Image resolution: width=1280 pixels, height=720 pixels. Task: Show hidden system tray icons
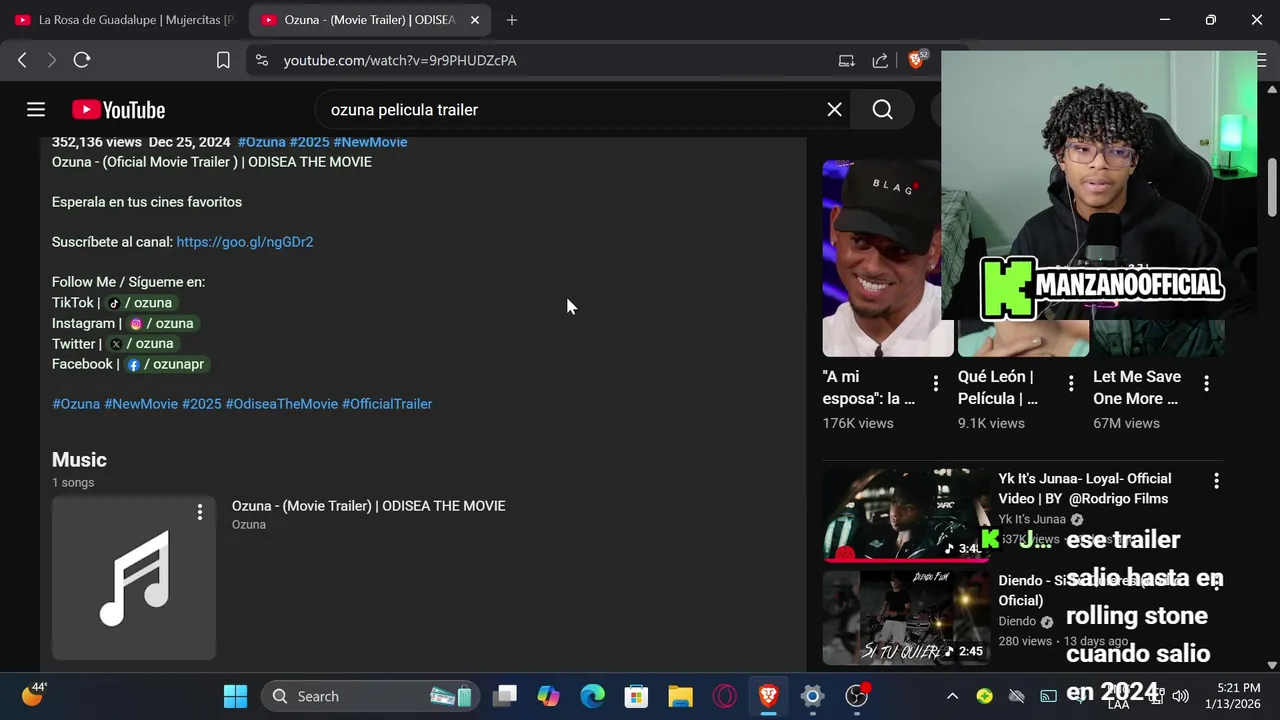click(x=952, y=696)
